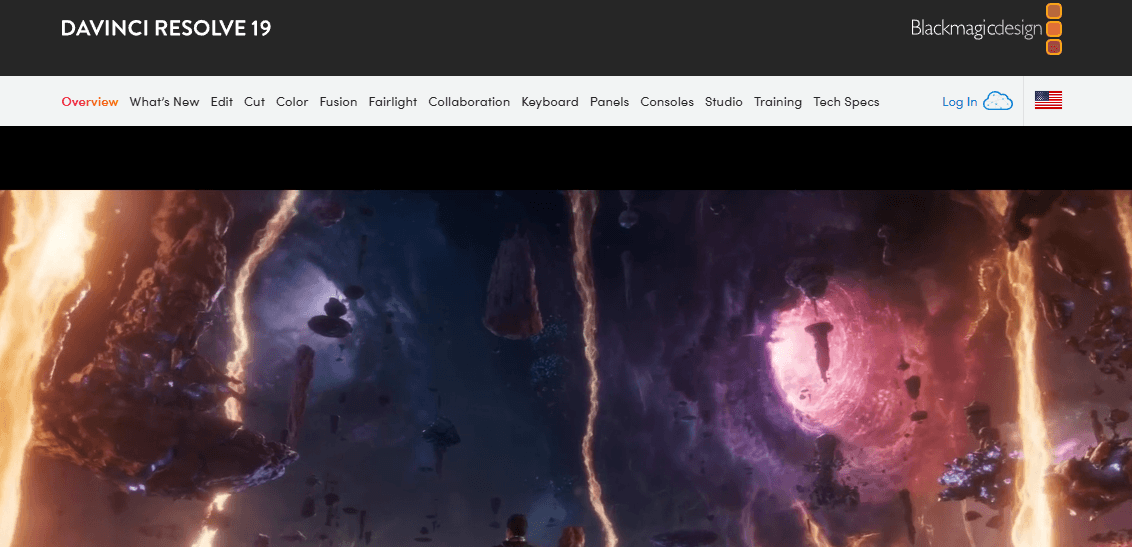Screen dimensions: 1132x547
Task: Open the What's New tab
Action: 165,102
